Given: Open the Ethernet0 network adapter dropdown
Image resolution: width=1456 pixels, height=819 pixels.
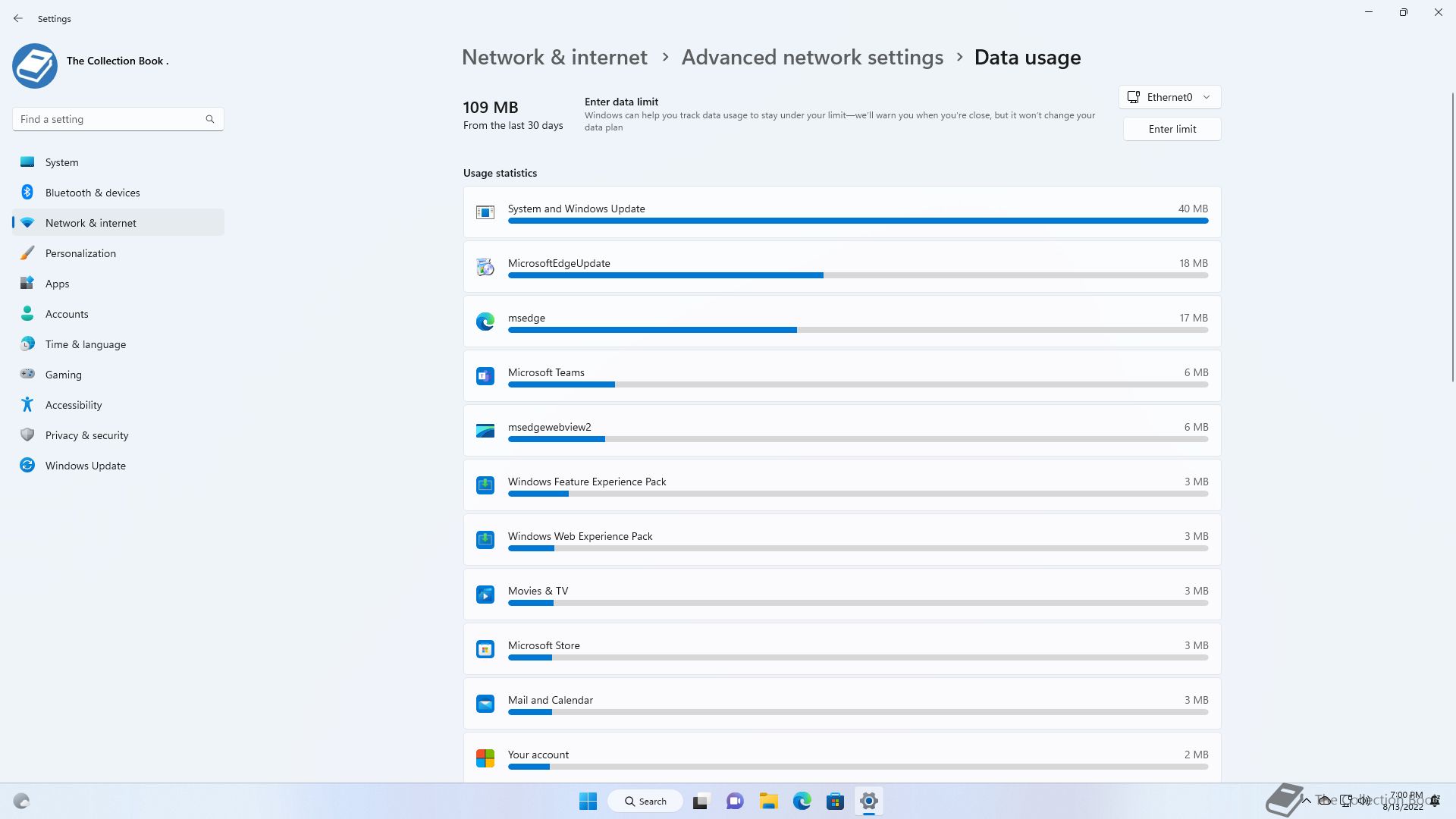Looking at the screenshot, I should (1169, 97).
